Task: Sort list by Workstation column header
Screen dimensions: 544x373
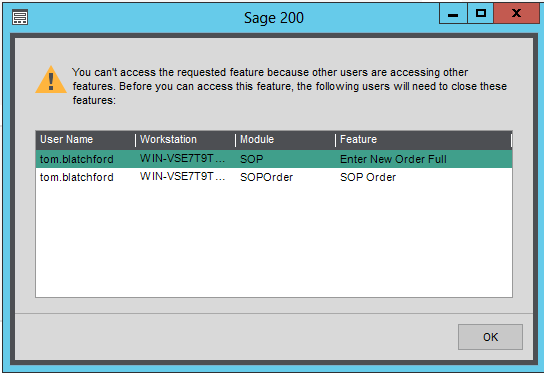Action: point(185,139)
